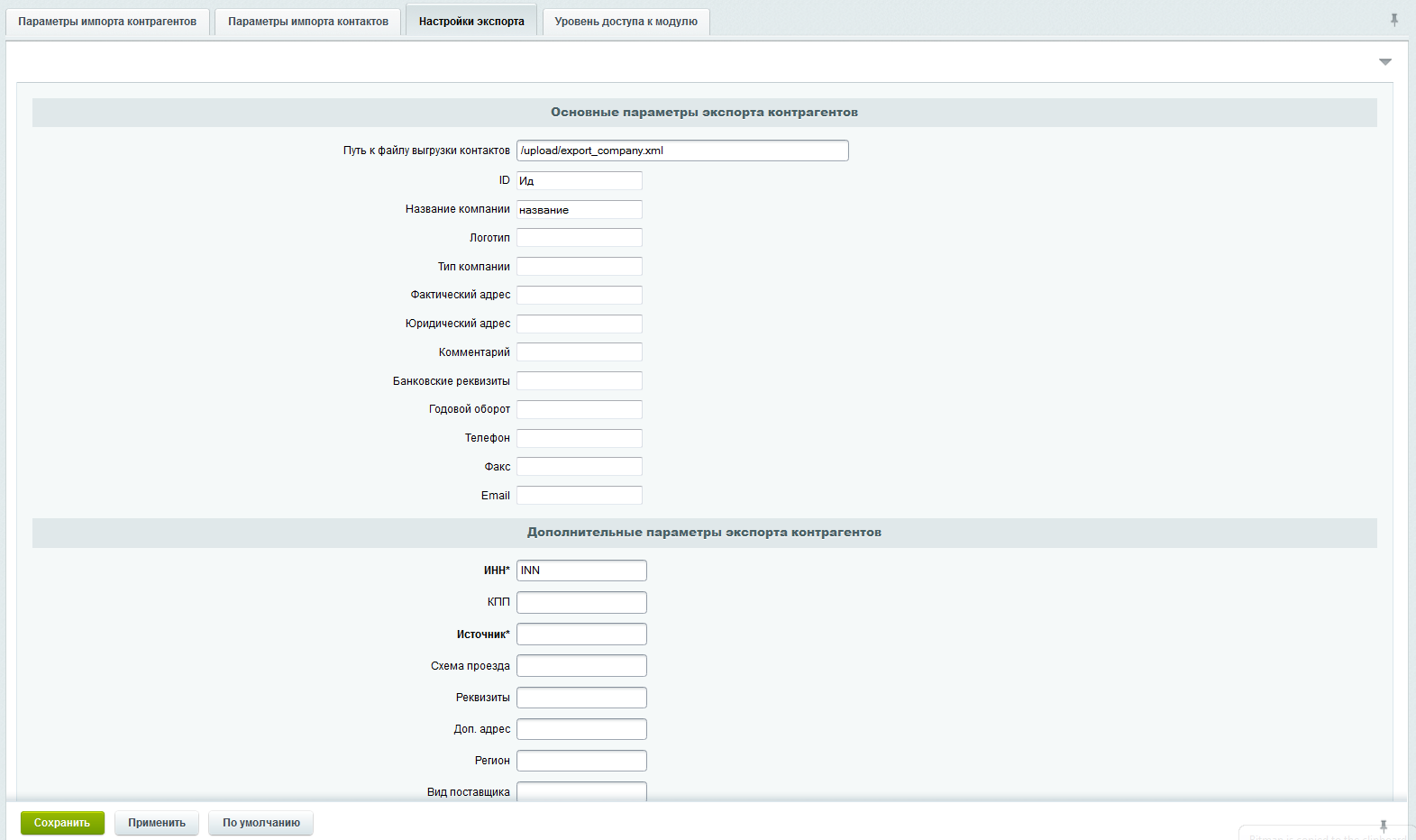Click the additional contractor export parameters heading
Image resolution: width=1416 pixels, height=840 pixels.
point(705,533)
